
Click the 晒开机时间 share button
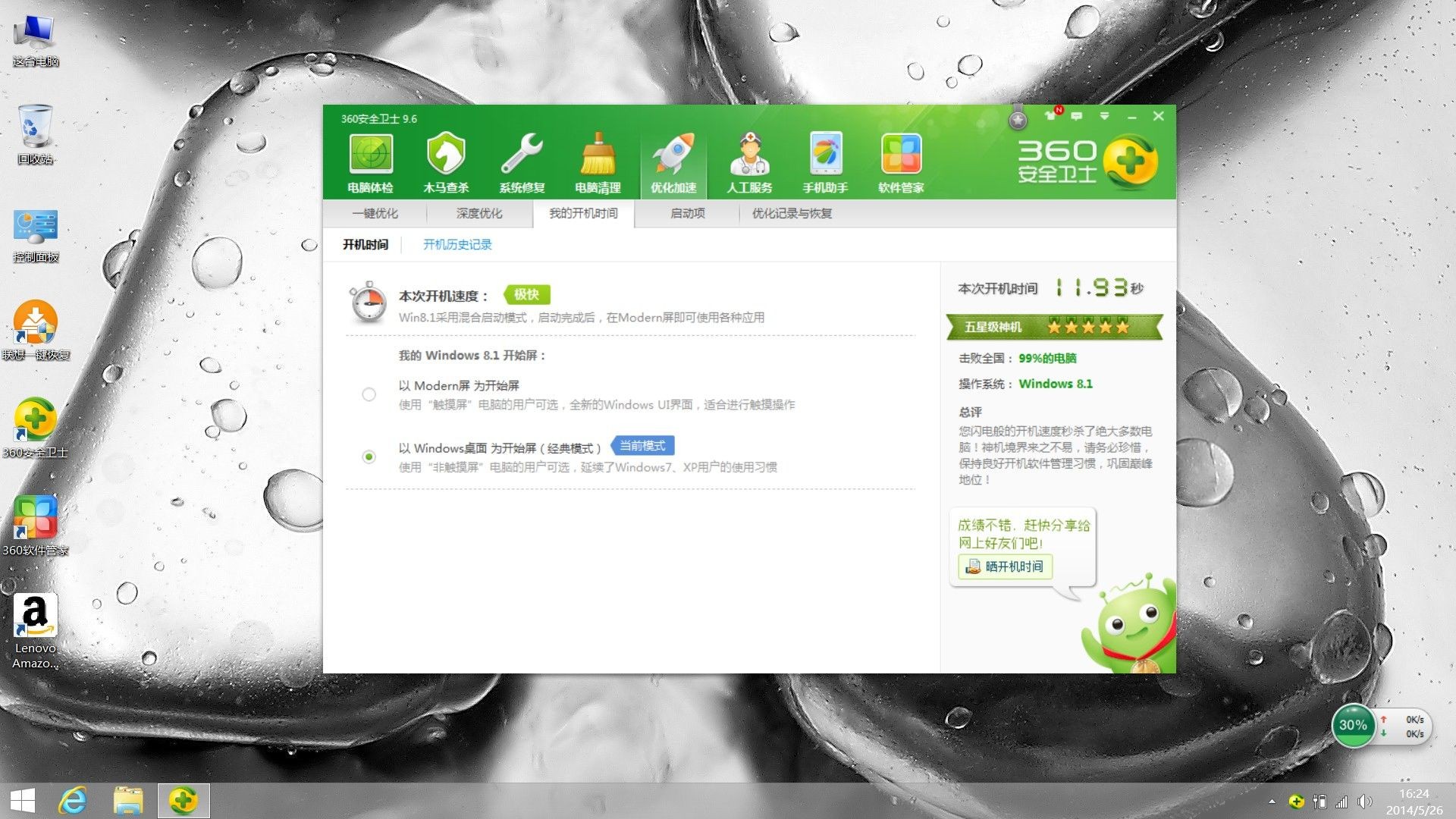pos(1005,566)
